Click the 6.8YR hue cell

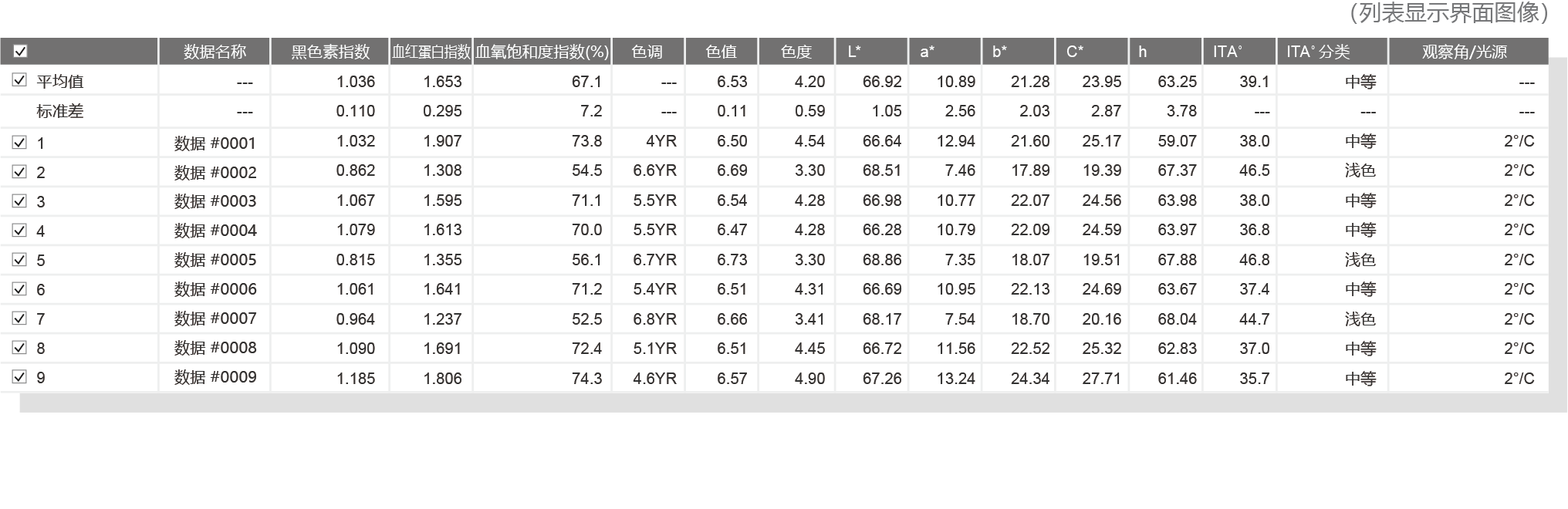tap(654, 319)
